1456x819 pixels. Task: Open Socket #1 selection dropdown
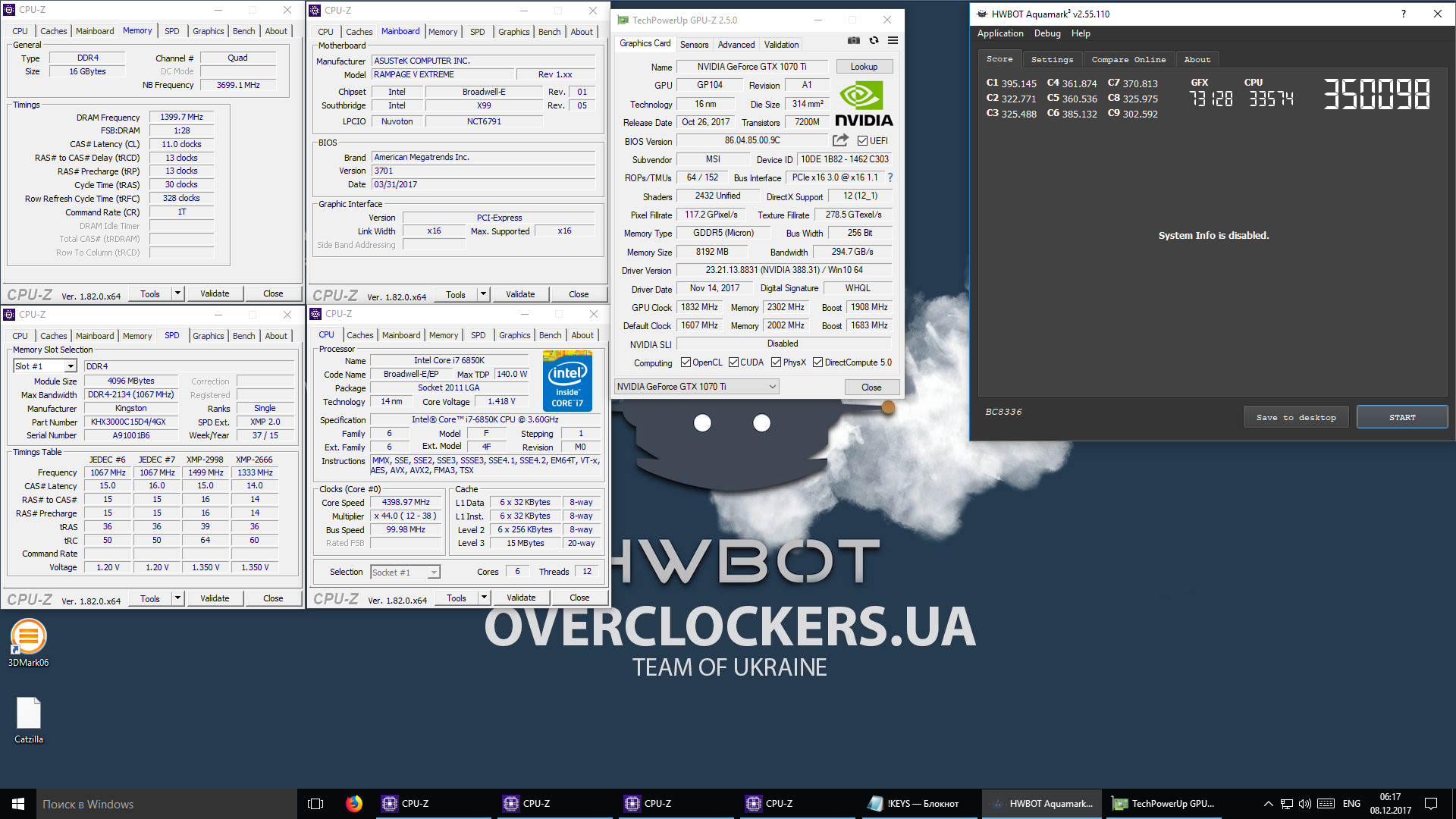pos(434,573)
